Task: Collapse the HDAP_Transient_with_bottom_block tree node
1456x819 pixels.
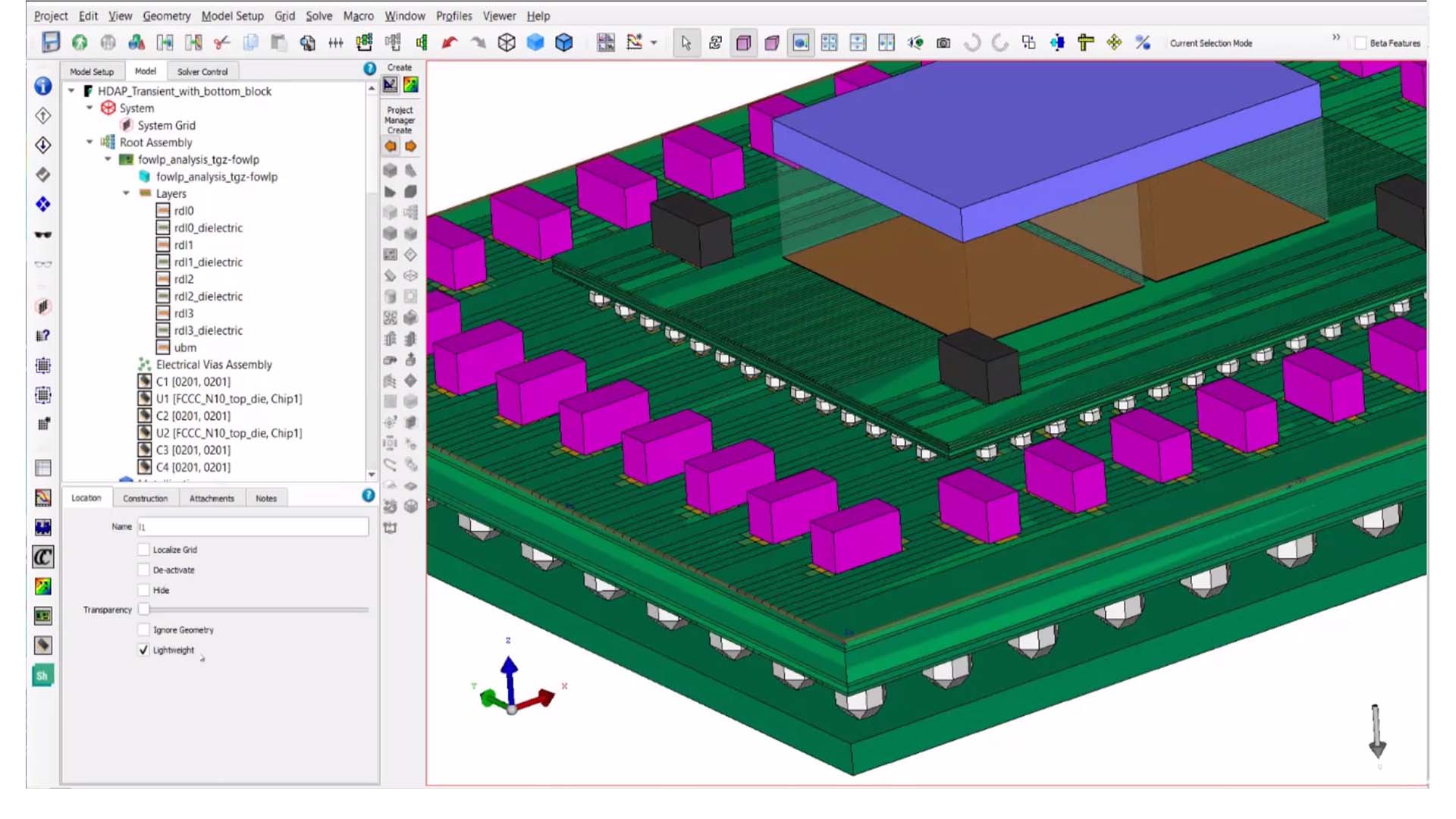Action: pyautogui.click(x=71, y=91)
